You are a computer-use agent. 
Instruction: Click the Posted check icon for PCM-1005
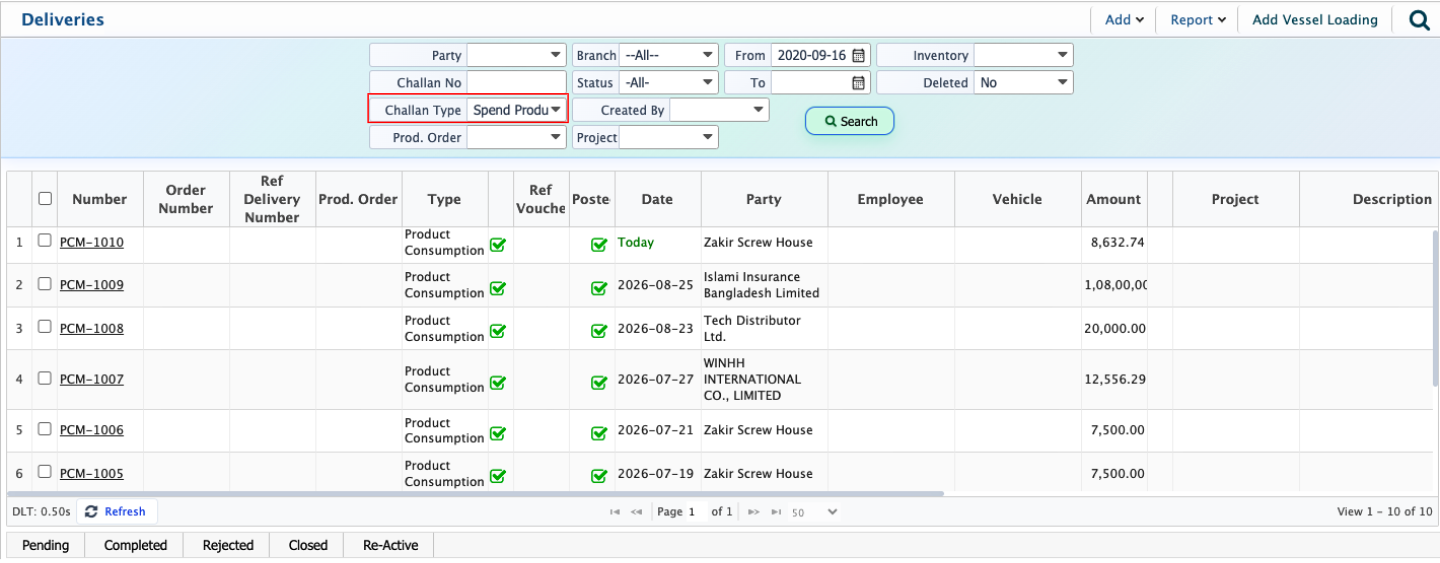(599, 476)
